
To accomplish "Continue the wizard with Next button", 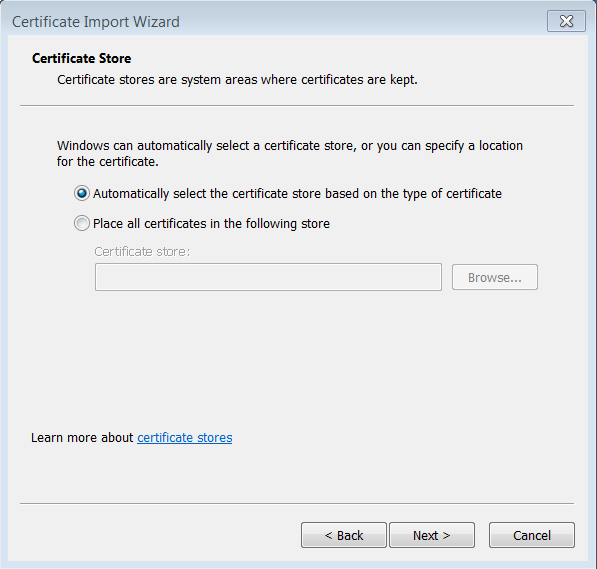I will [432, 535].
